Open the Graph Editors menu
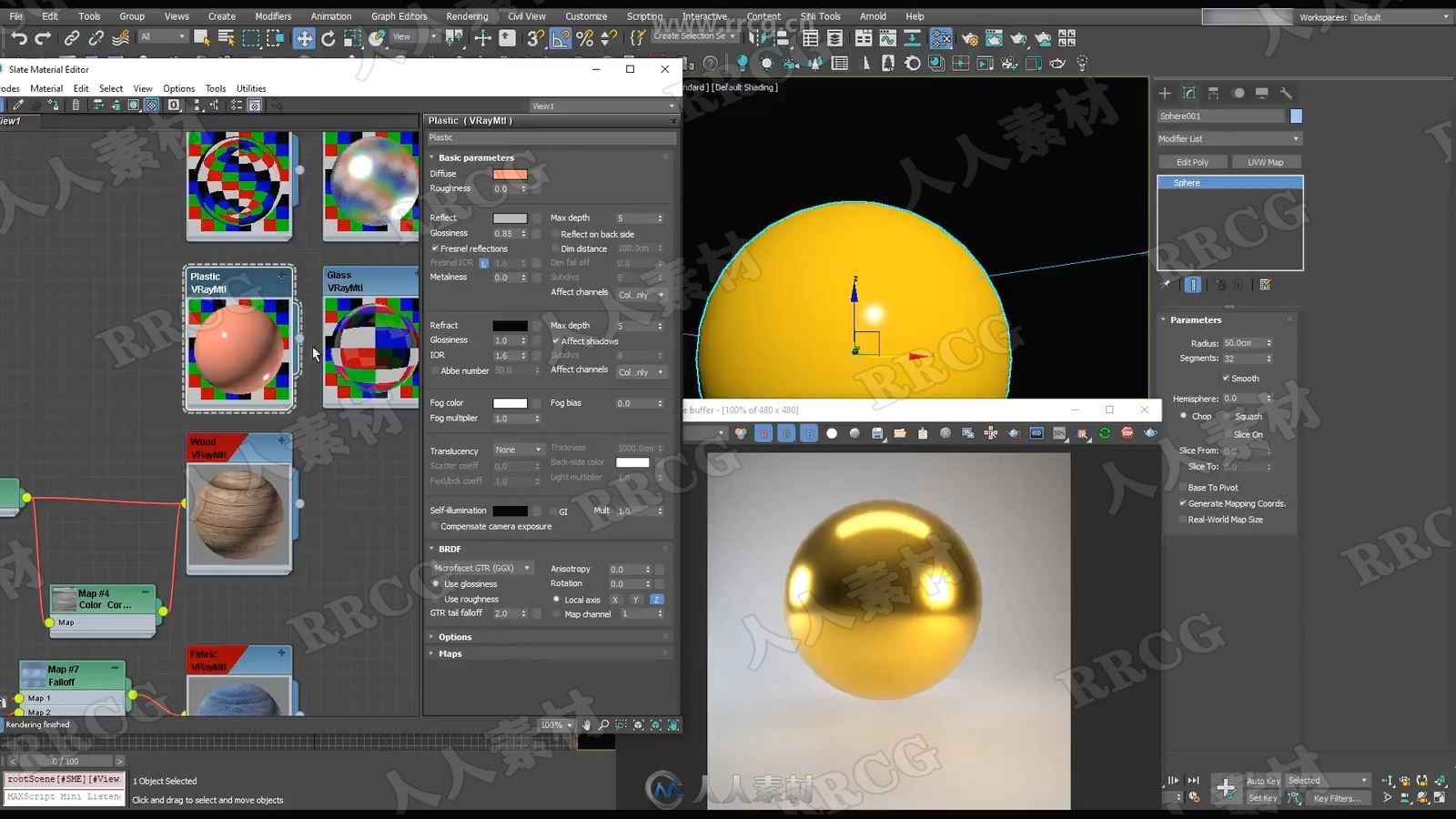The image size is (1456, 819). (399, 16)
